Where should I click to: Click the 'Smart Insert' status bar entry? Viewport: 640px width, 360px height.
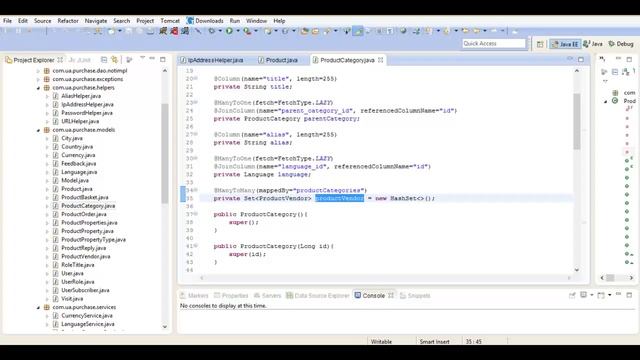(x=434, y=342)
